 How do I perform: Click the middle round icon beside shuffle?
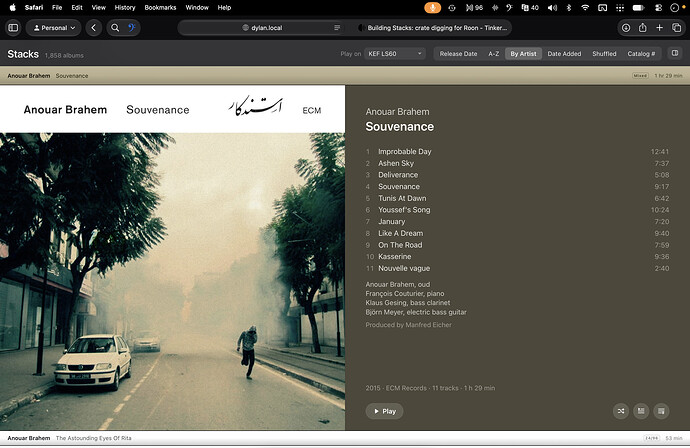(641, 411)
